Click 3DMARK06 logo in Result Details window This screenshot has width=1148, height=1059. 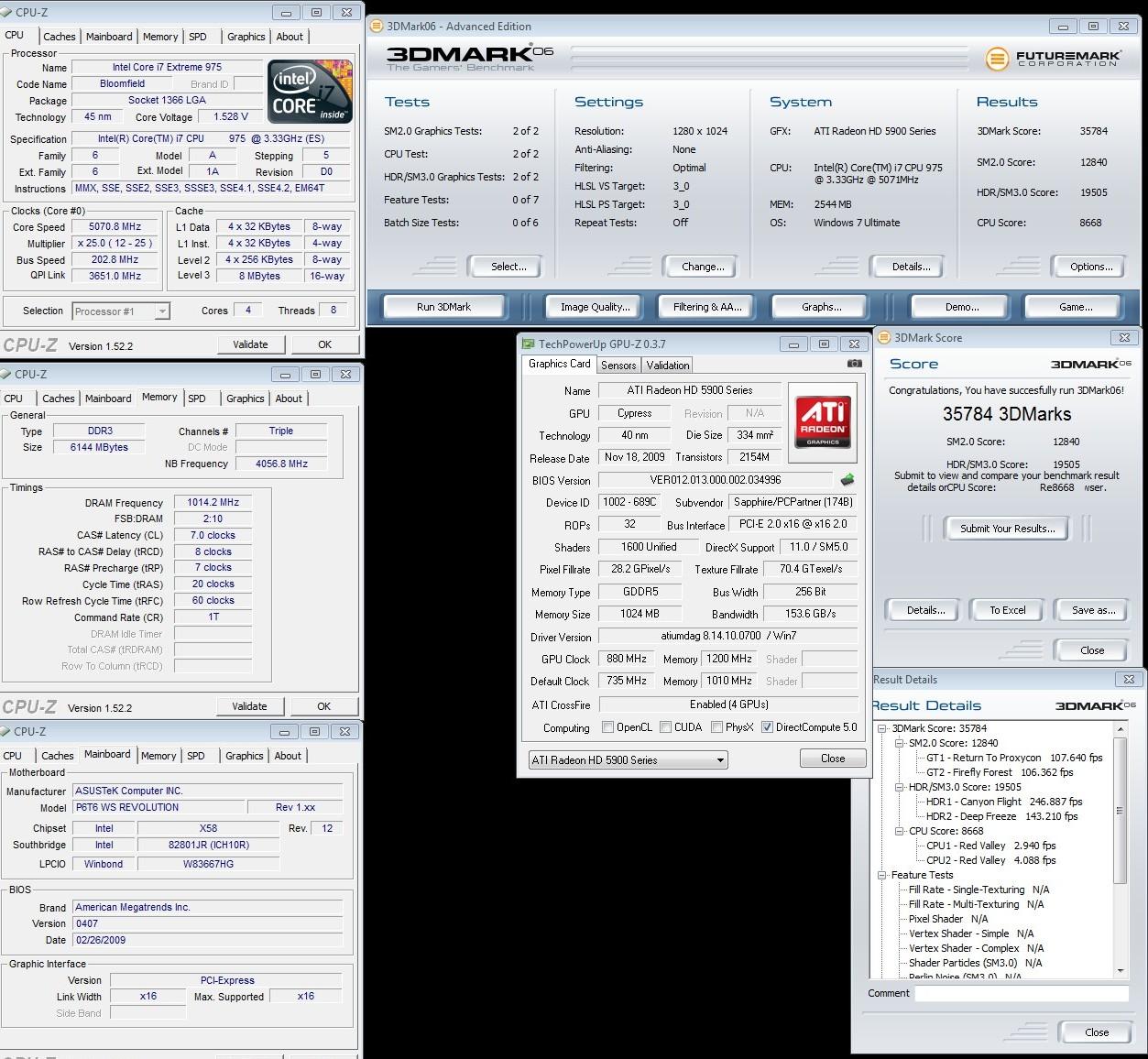click(x=1095, y=705)
